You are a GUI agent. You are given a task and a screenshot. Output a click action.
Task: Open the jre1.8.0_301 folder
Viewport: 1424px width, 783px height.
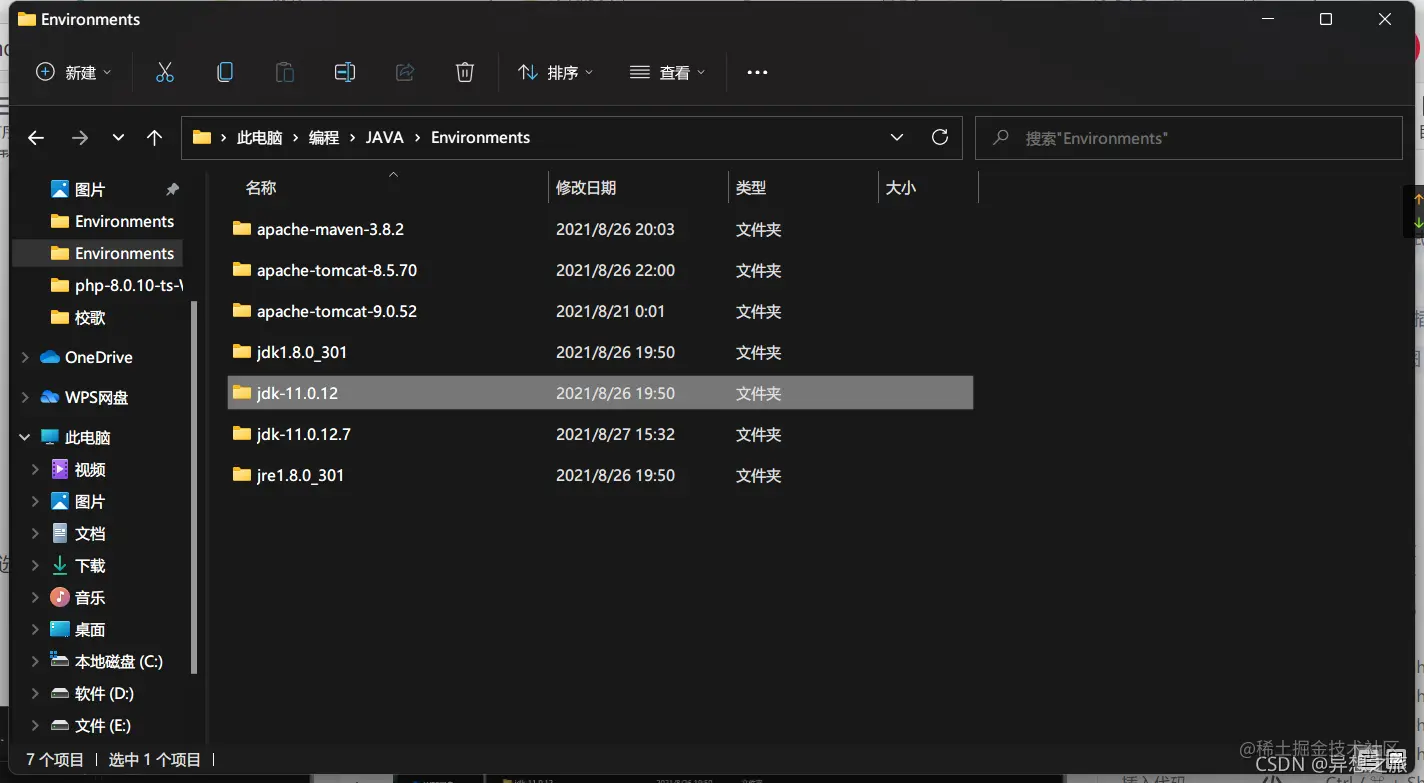point(300,475)
